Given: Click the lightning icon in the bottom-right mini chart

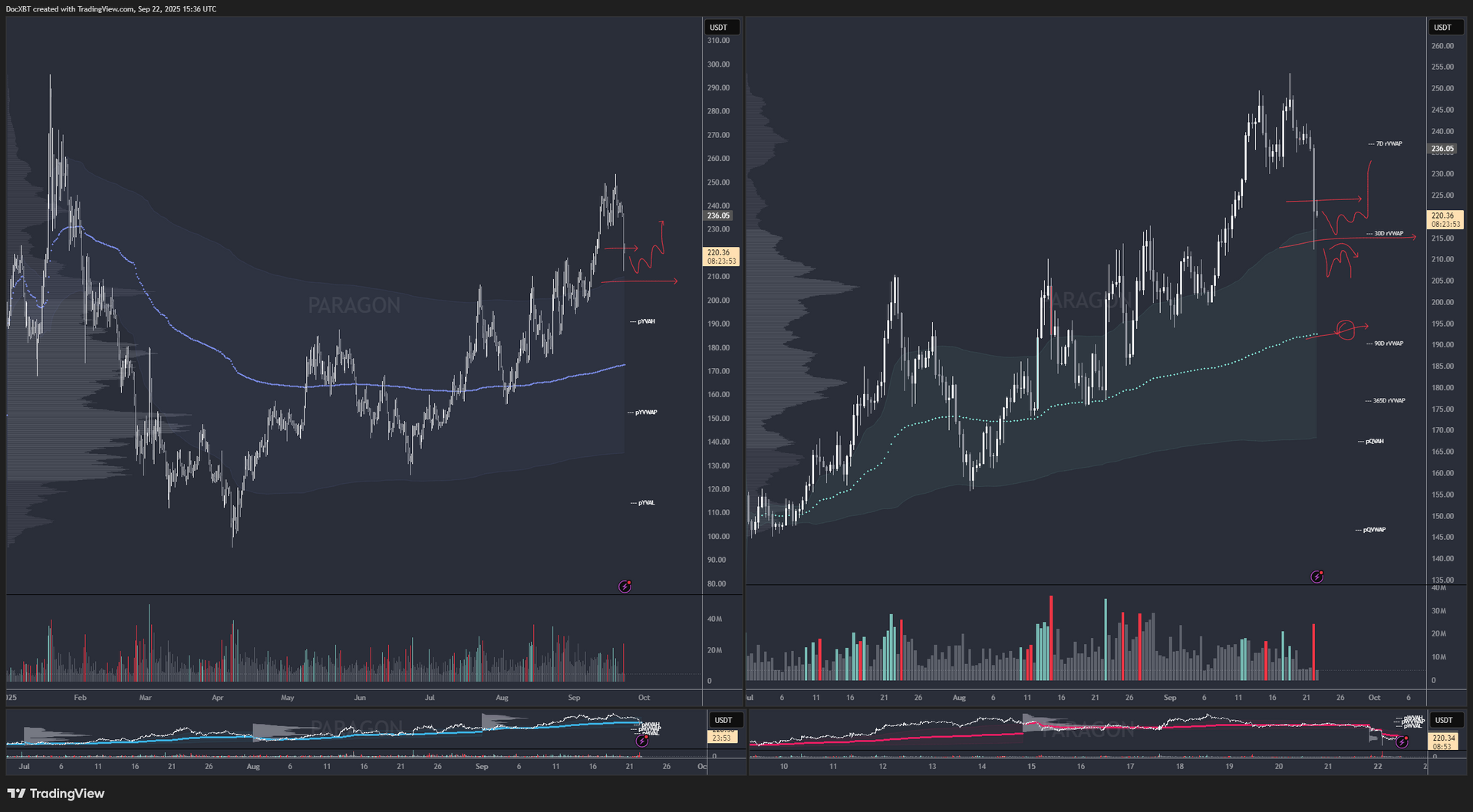Looking at the screenshot, I should [x=1402, y=742].
